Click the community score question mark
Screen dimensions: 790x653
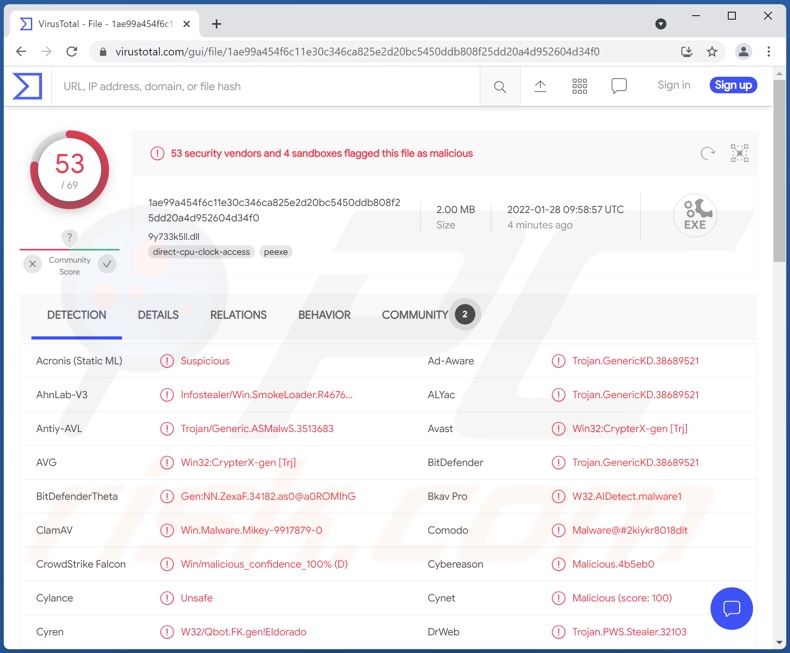click(70, 237)
